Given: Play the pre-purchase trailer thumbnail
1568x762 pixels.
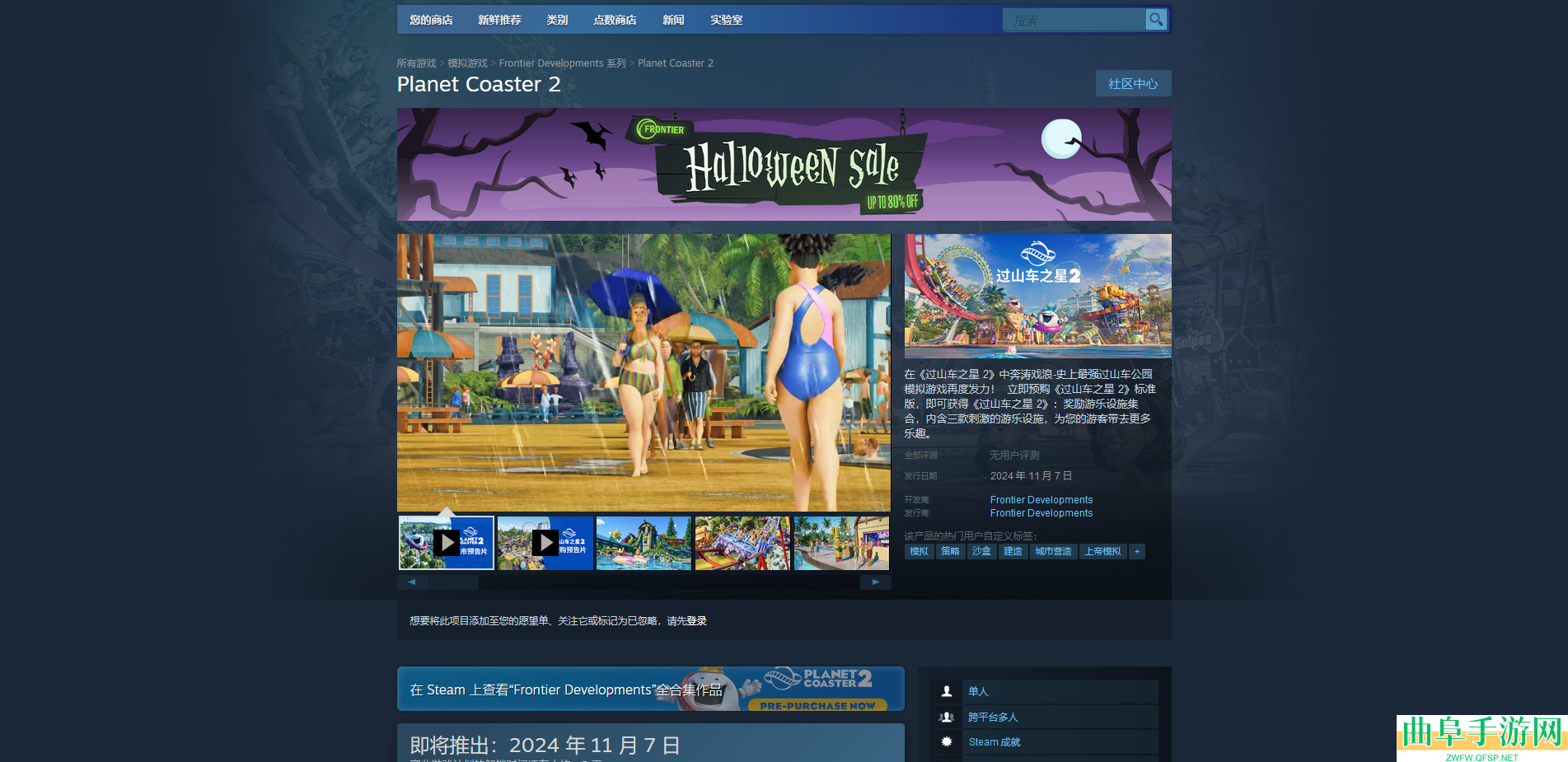Looking at the screenshot, I should click(x=545, y=543).
